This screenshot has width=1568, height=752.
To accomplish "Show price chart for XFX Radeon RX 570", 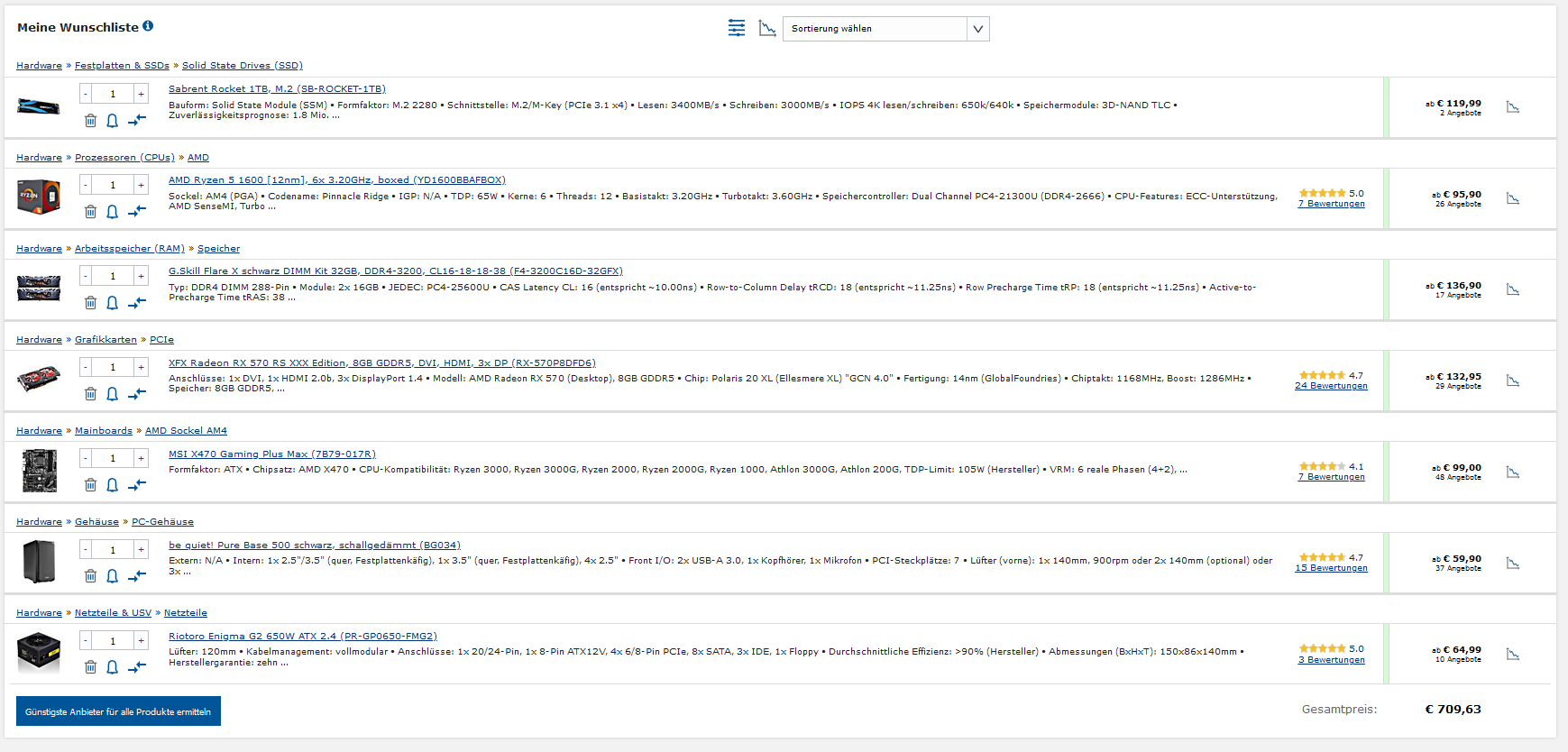I will coord(1513,381).
